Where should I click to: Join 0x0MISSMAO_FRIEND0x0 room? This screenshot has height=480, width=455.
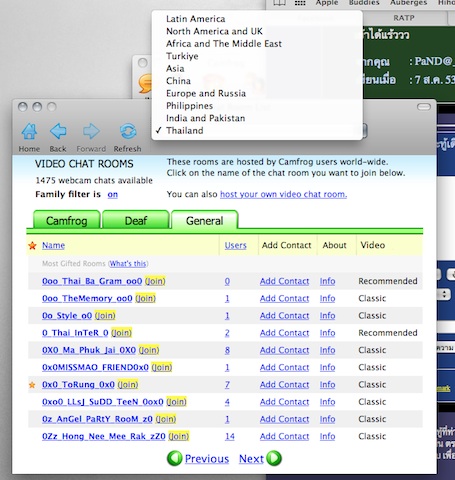(162, 368)
